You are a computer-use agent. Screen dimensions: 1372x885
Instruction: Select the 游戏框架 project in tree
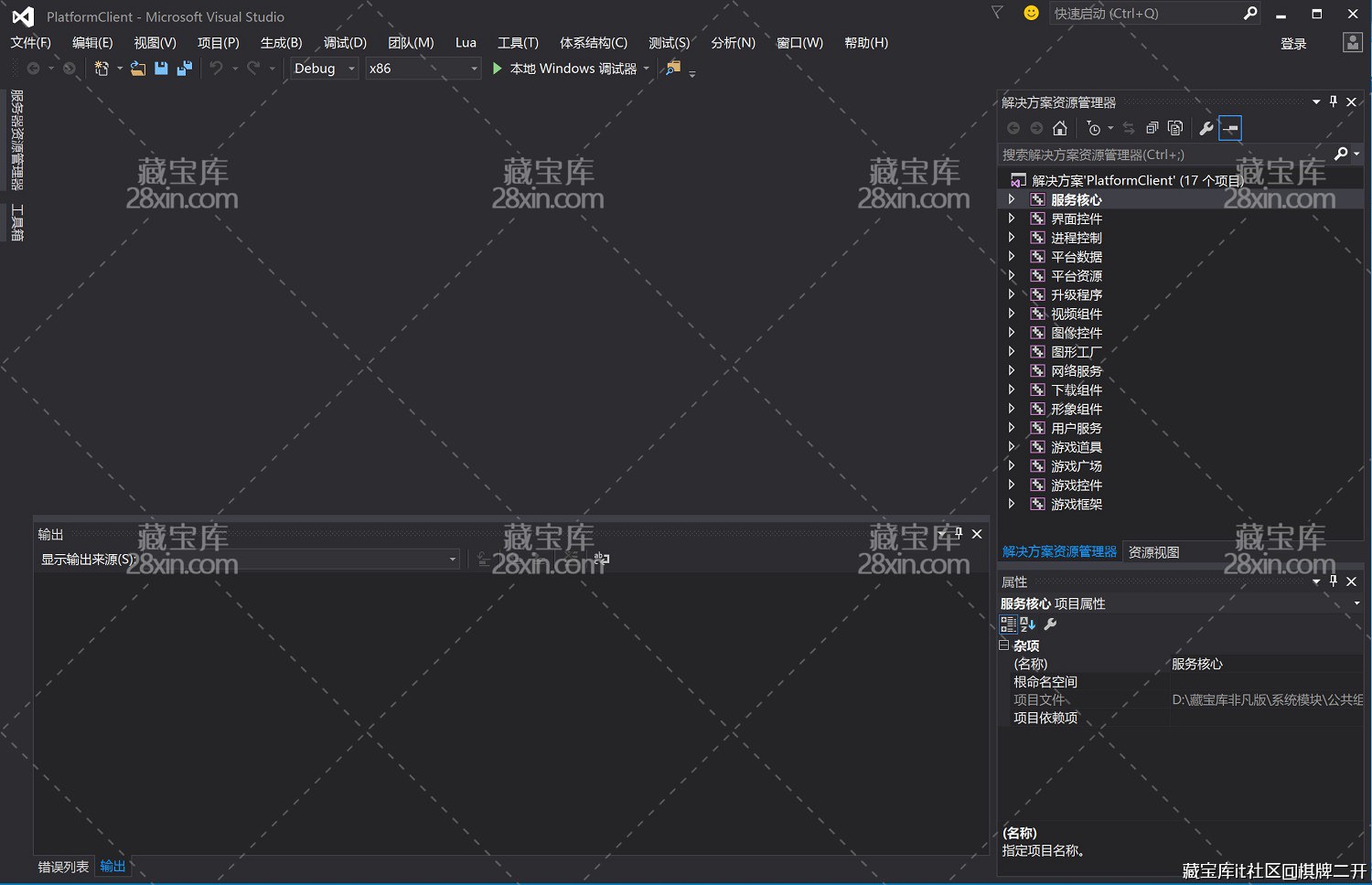1076,504
